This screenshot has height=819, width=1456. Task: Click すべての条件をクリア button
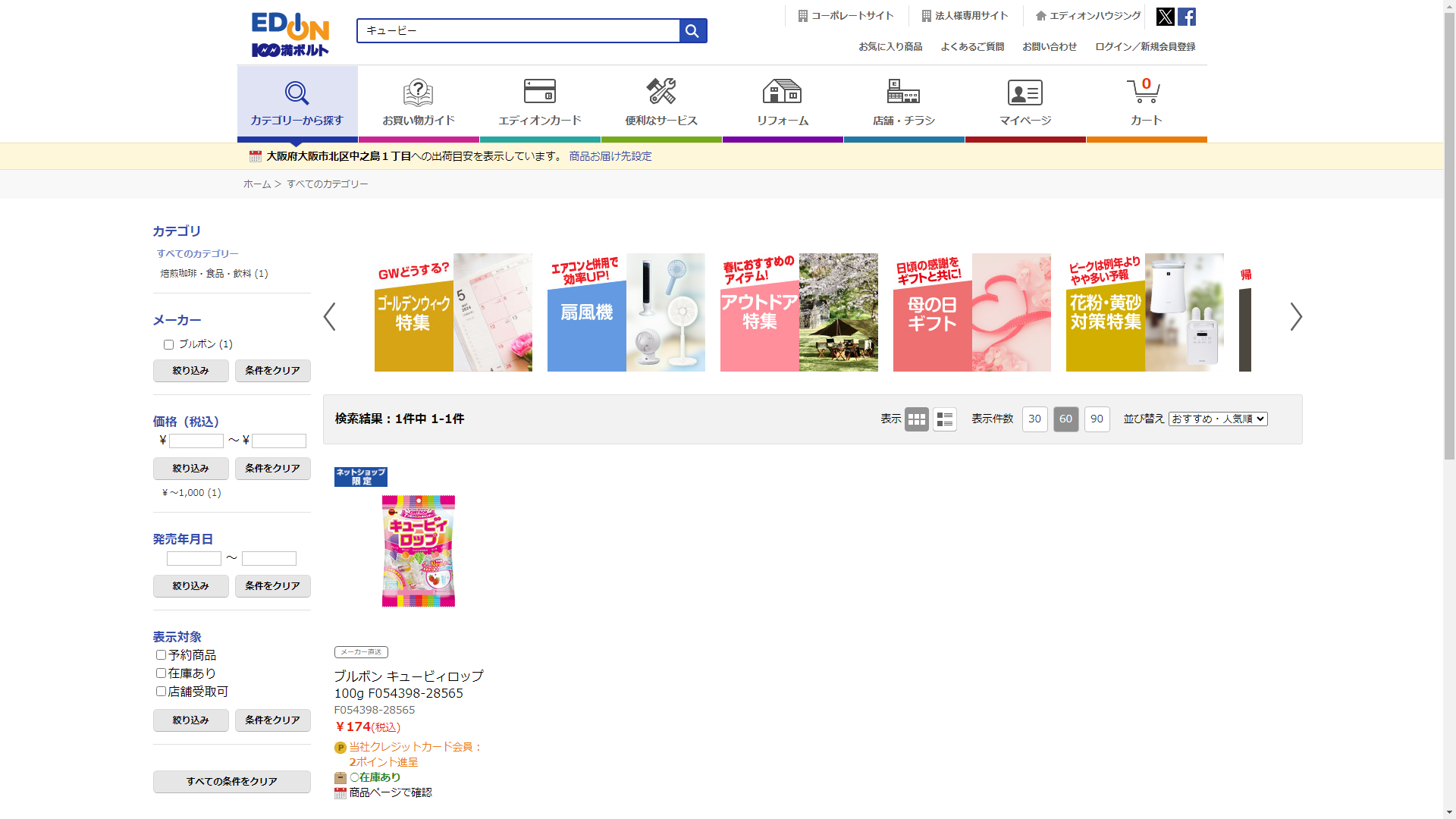click(x=231, y=782)
